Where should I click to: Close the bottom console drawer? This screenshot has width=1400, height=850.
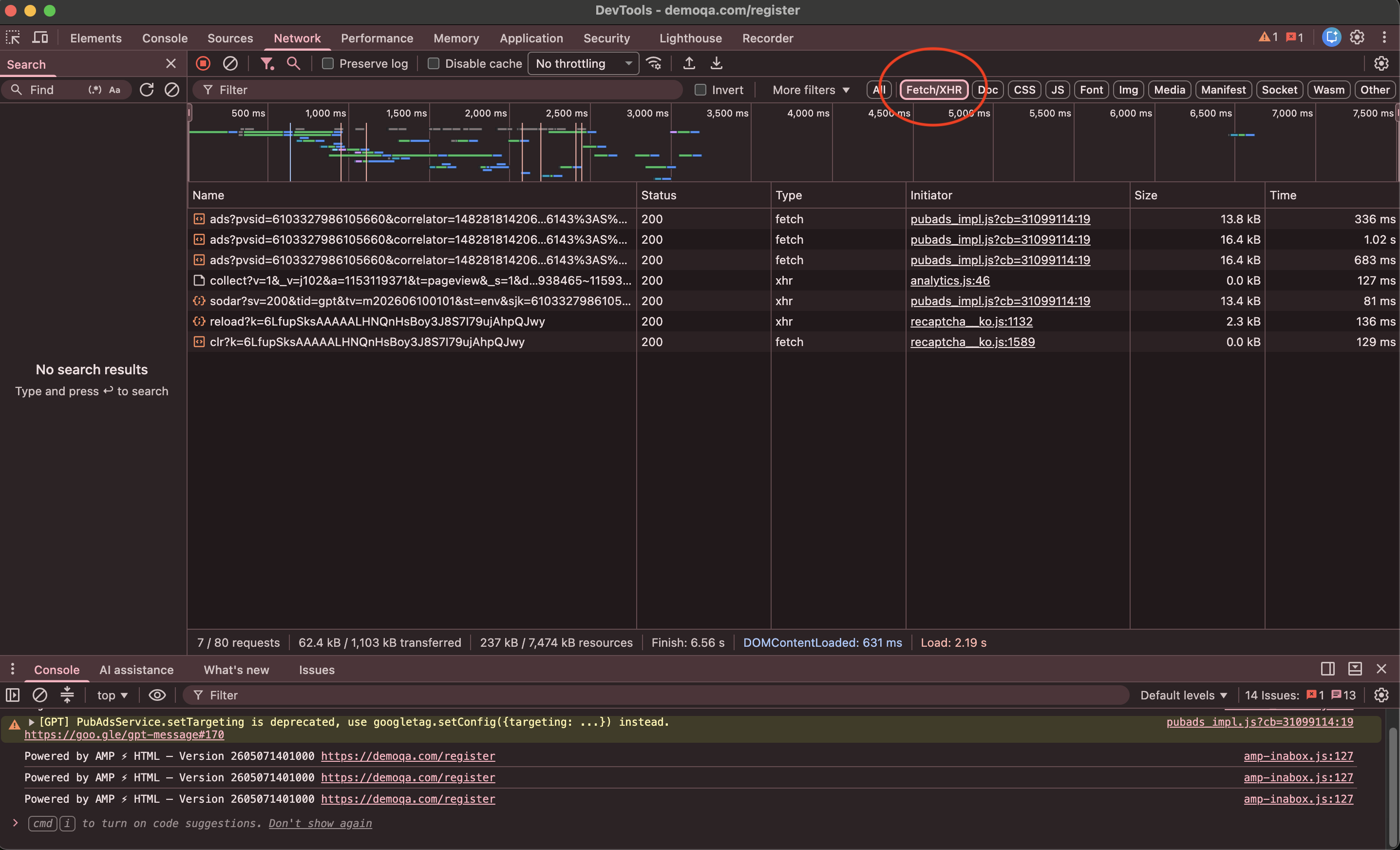(1381, 669)
